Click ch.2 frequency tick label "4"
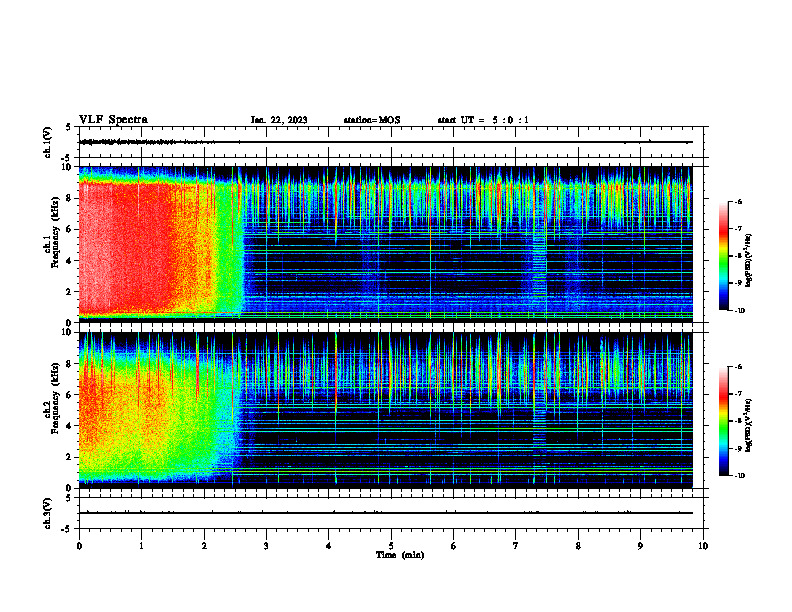 click(x=70, y=426)
